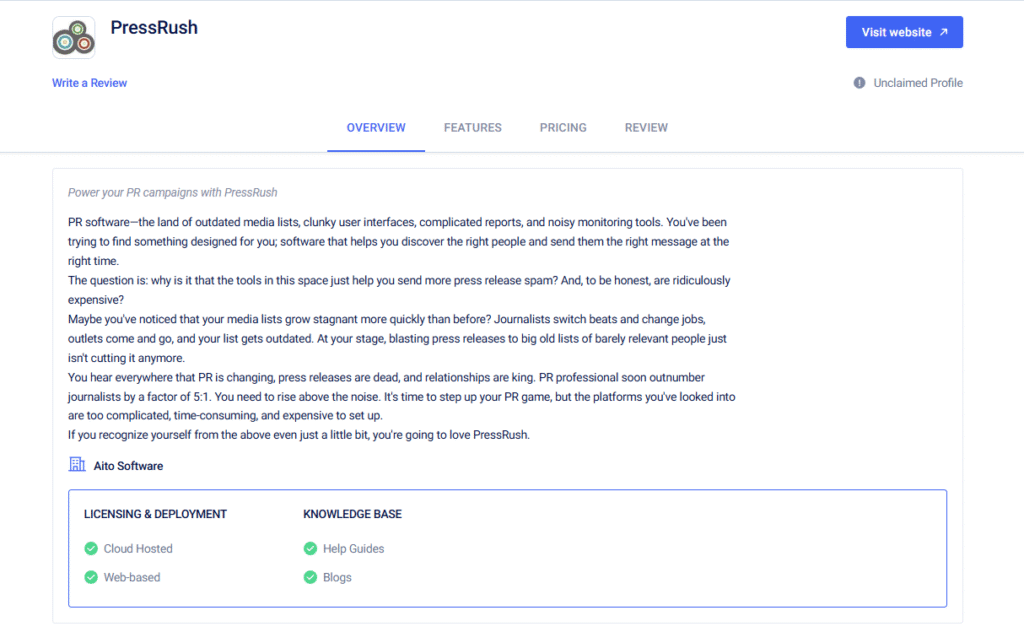Viewport: 1024px width, 632px height.
Task: Click the Aito Software vendor name
Action: tap(128, 466)
